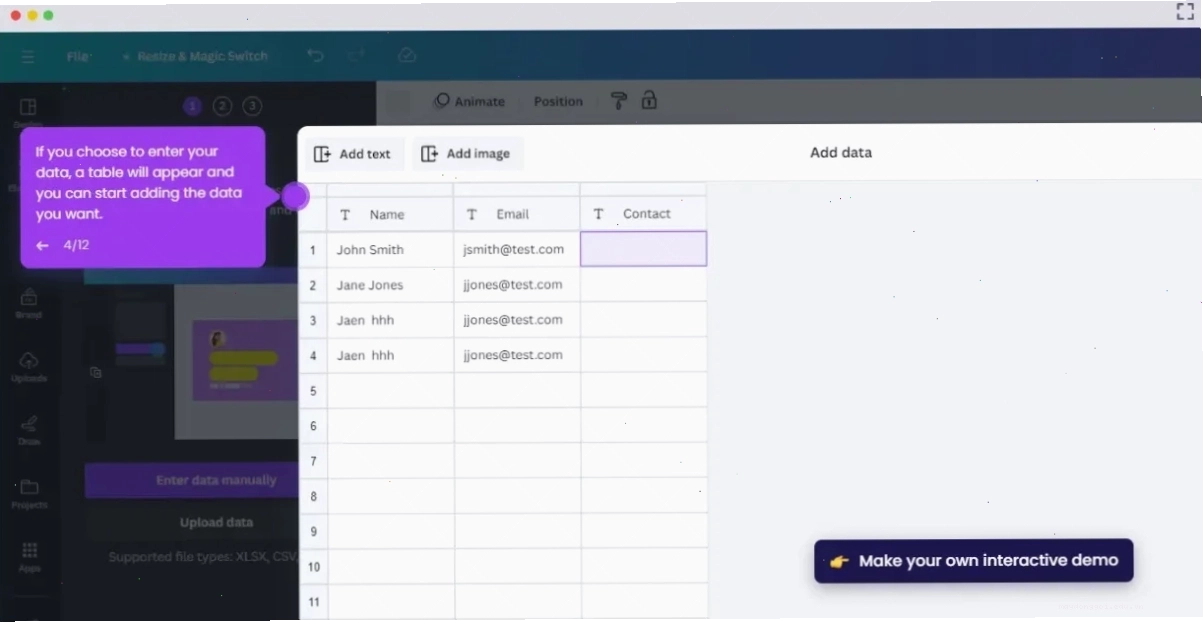Viewport: 1203px width, 623px height.
Task: Open the Uploads panel in sidebar
Action: coord(28,366)
